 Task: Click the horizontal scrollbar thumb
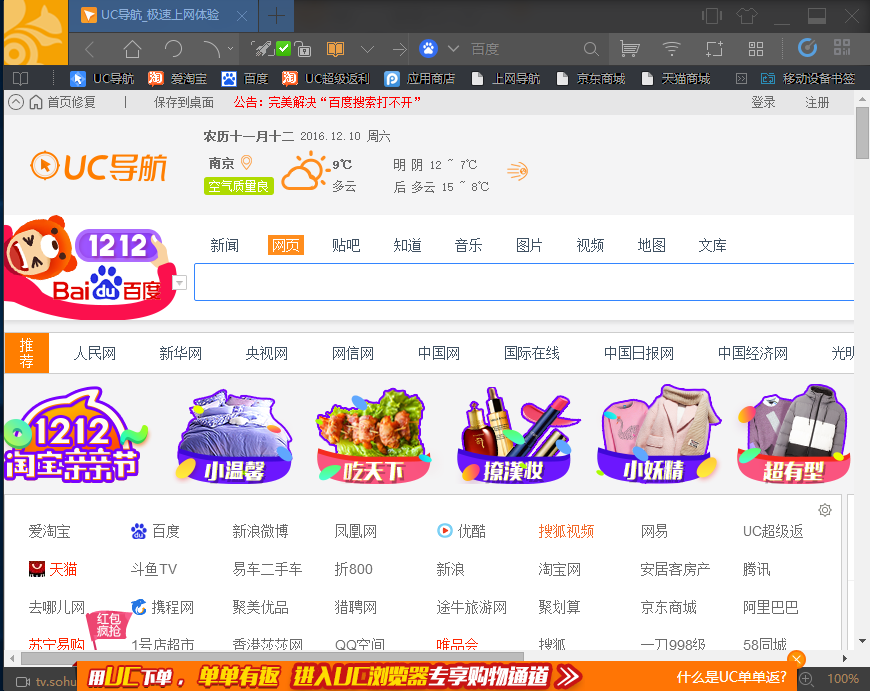pyautogui.click(x=272, y=658)
